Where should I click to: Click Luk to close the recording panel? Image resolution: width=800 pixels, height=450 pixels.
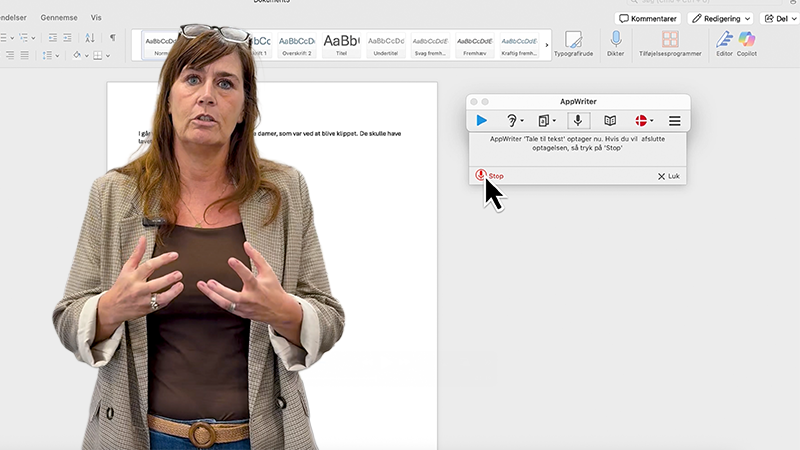point(669,176)
